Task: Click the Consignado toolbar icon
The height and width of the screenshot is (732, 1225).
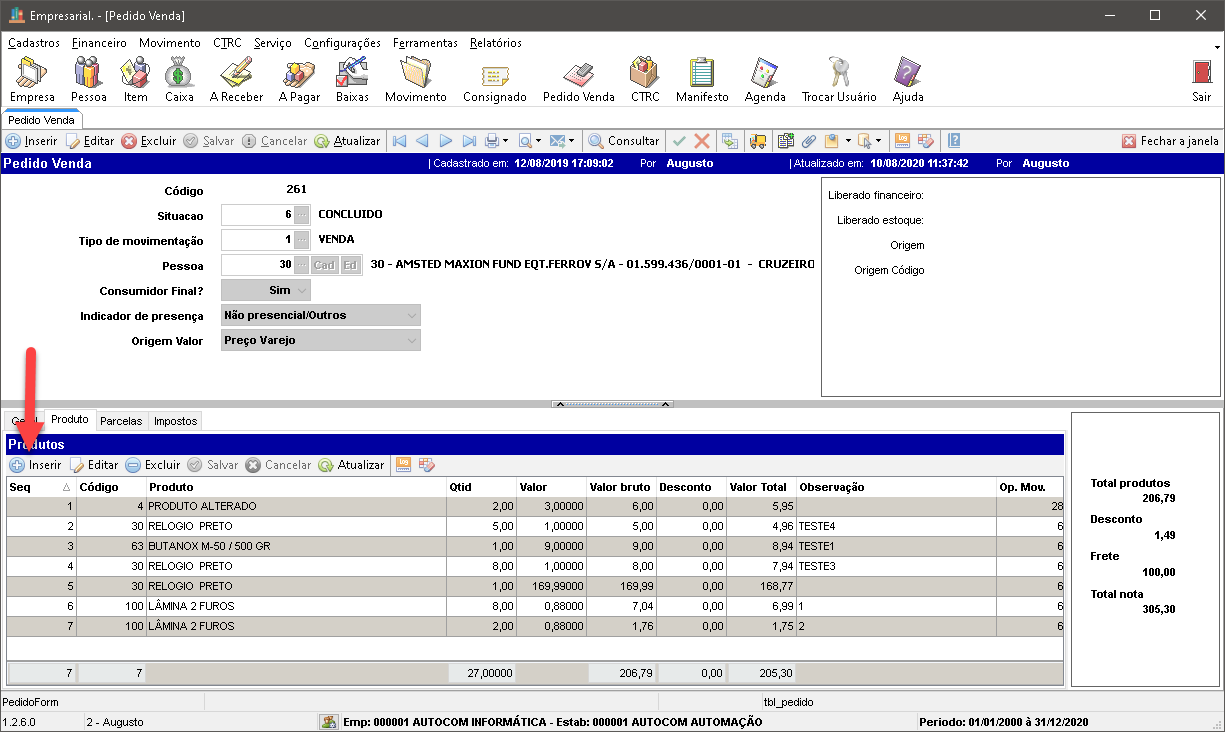Action: [494, 78]
